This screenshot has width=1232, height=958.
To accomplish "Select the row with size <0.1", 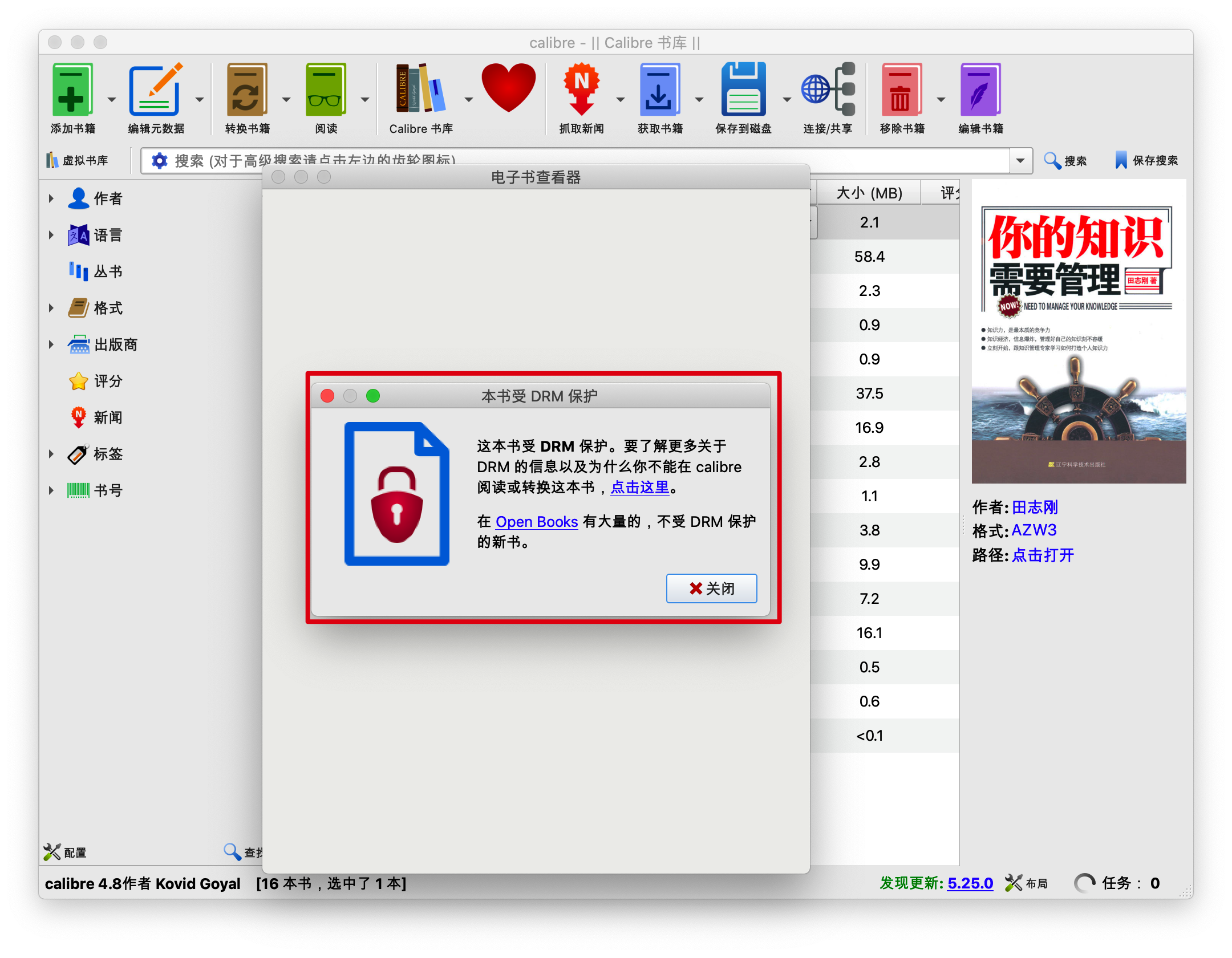I will pyautogui.click(x=885, y=736).
